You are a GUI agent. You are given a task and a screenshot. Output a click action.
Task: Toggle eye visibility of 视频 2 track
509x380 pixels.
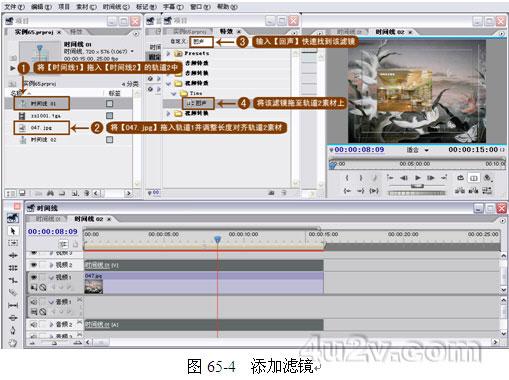pyautogui.click(x=34, y=265)
